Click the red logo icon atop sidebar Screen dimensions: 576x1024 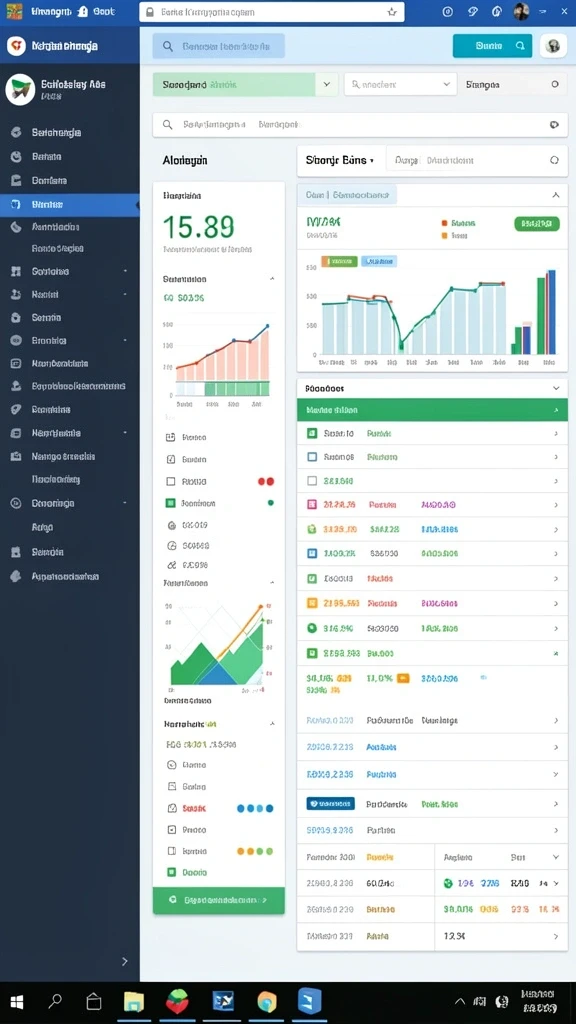pos(16,46)
